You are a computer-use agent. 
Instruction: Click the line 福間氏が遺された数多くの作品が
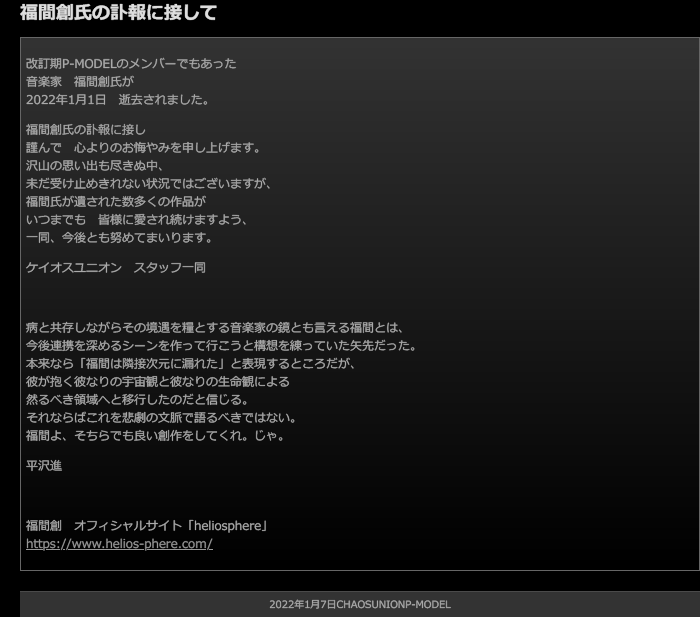pyautogui.click(x=116, y=202)
